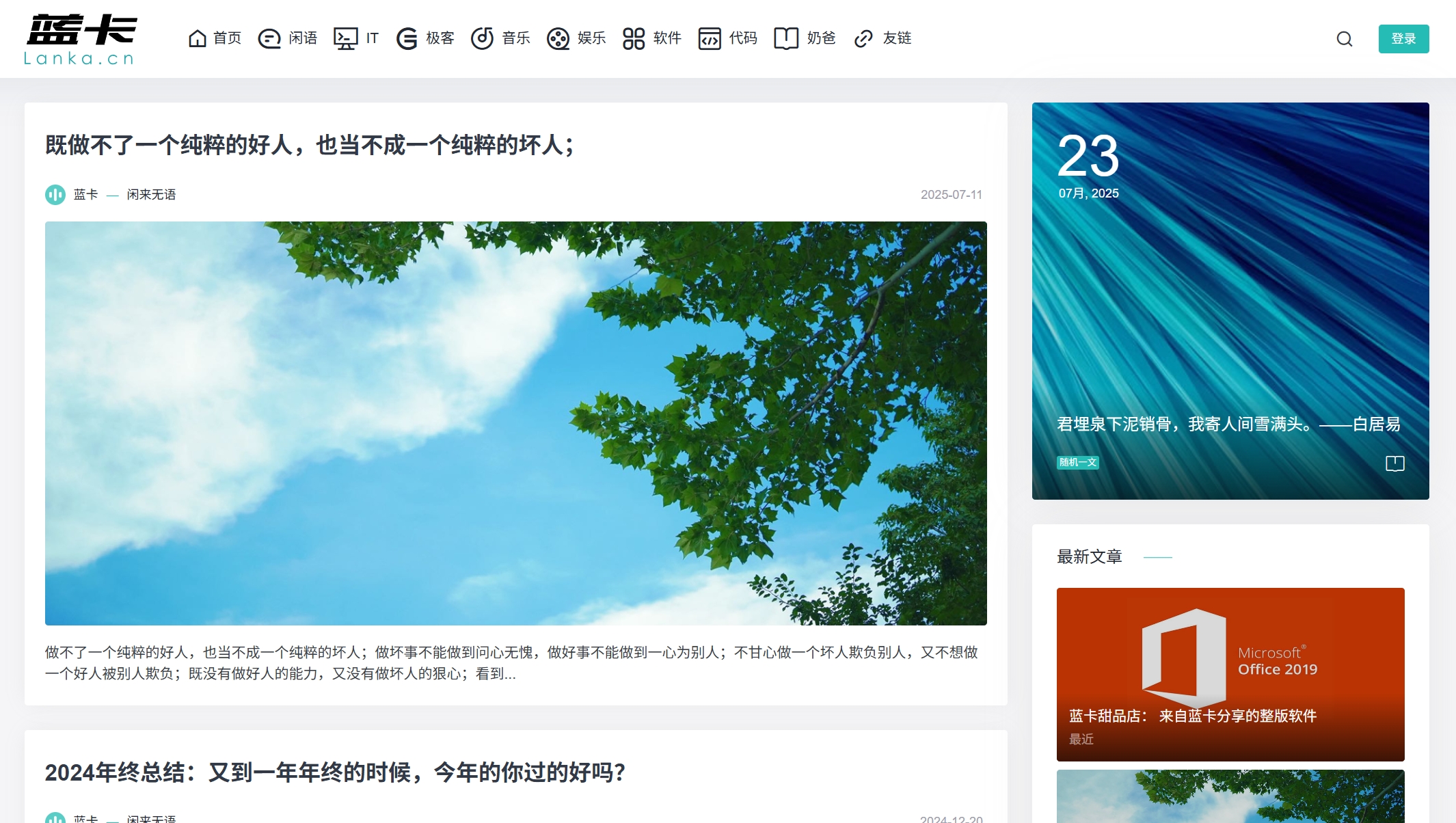Click the four-squares 软件 icon
This screenshot has height=823, width=1456.
634,38
